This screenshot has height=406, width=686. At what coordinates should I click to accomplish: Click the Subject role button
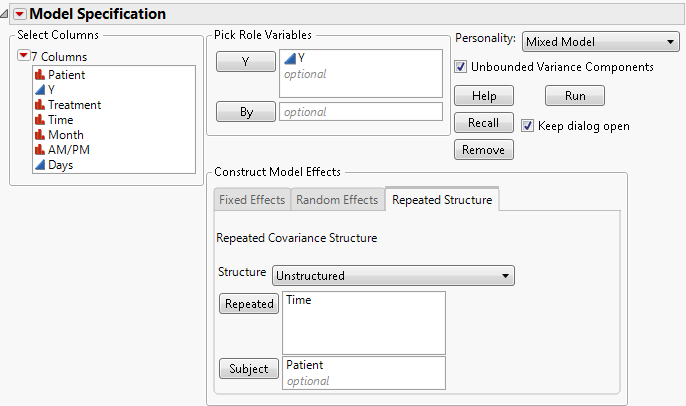(x=248, y=369)
